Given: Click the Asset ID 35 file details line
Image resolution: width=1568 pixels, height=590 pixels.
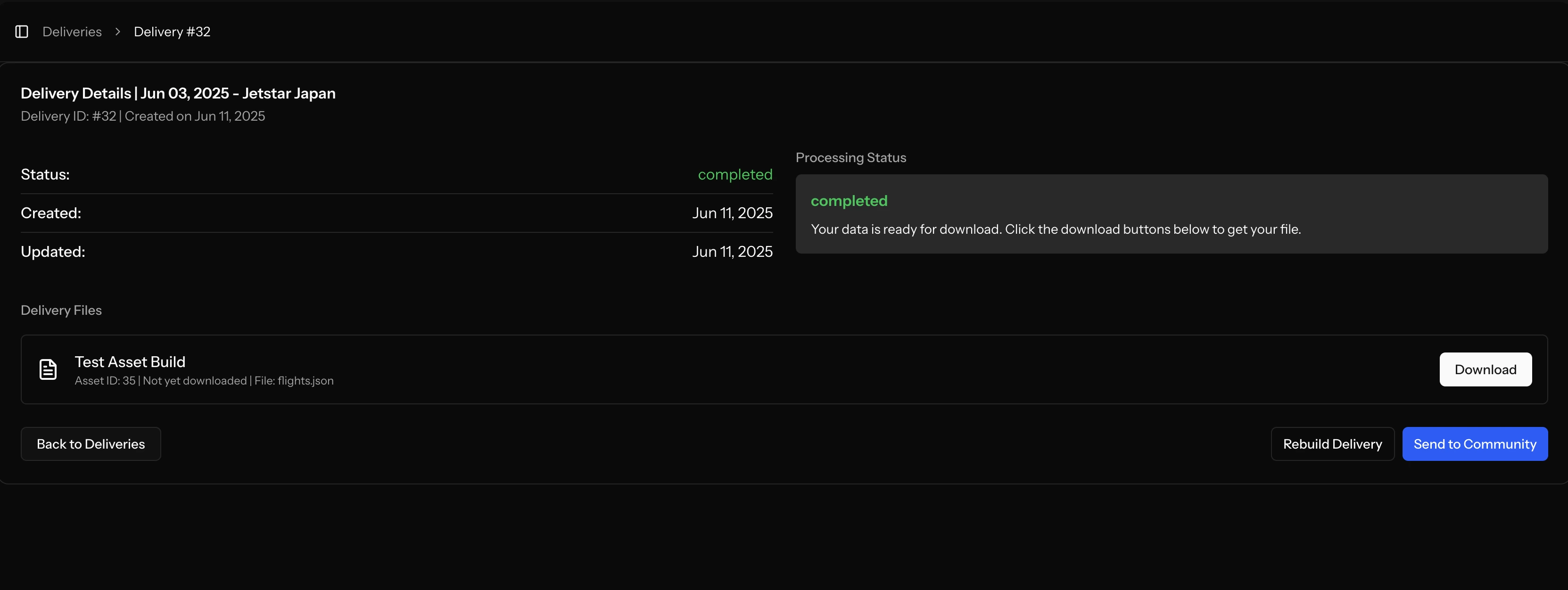Looking at the screenshot, I should (204, 381).
